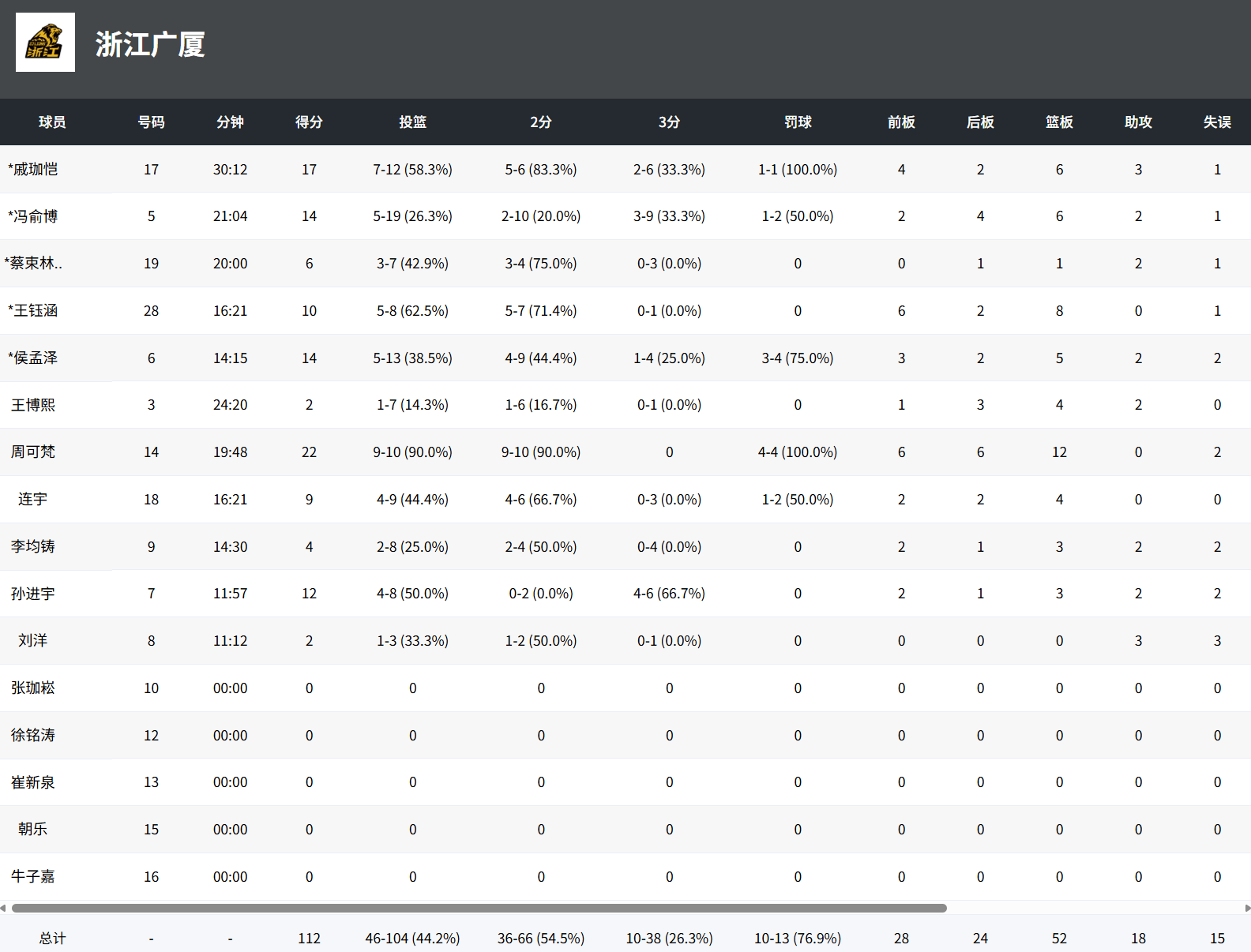Click the 篮板 column header

click(1059, 122)
